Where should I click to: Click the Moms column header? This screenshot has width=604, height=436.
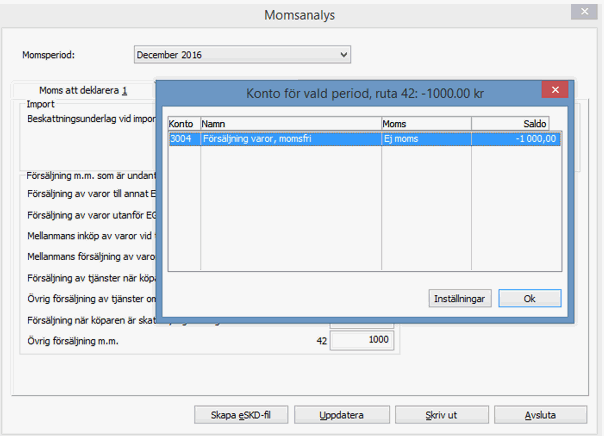pos(425,123)
